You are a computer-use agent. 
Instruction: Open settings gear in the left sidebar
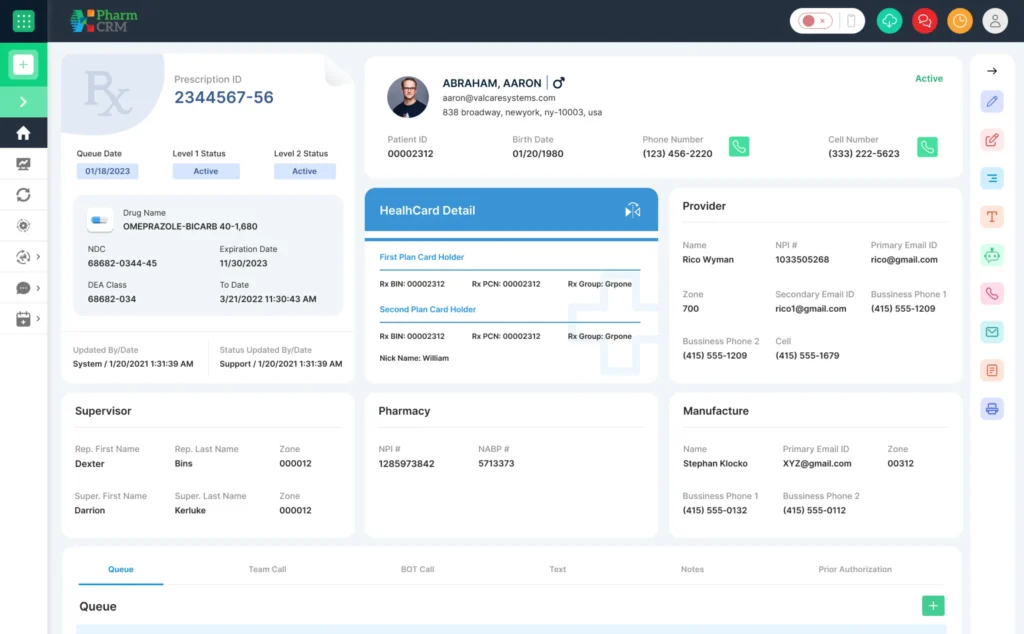tap(23, 226)
